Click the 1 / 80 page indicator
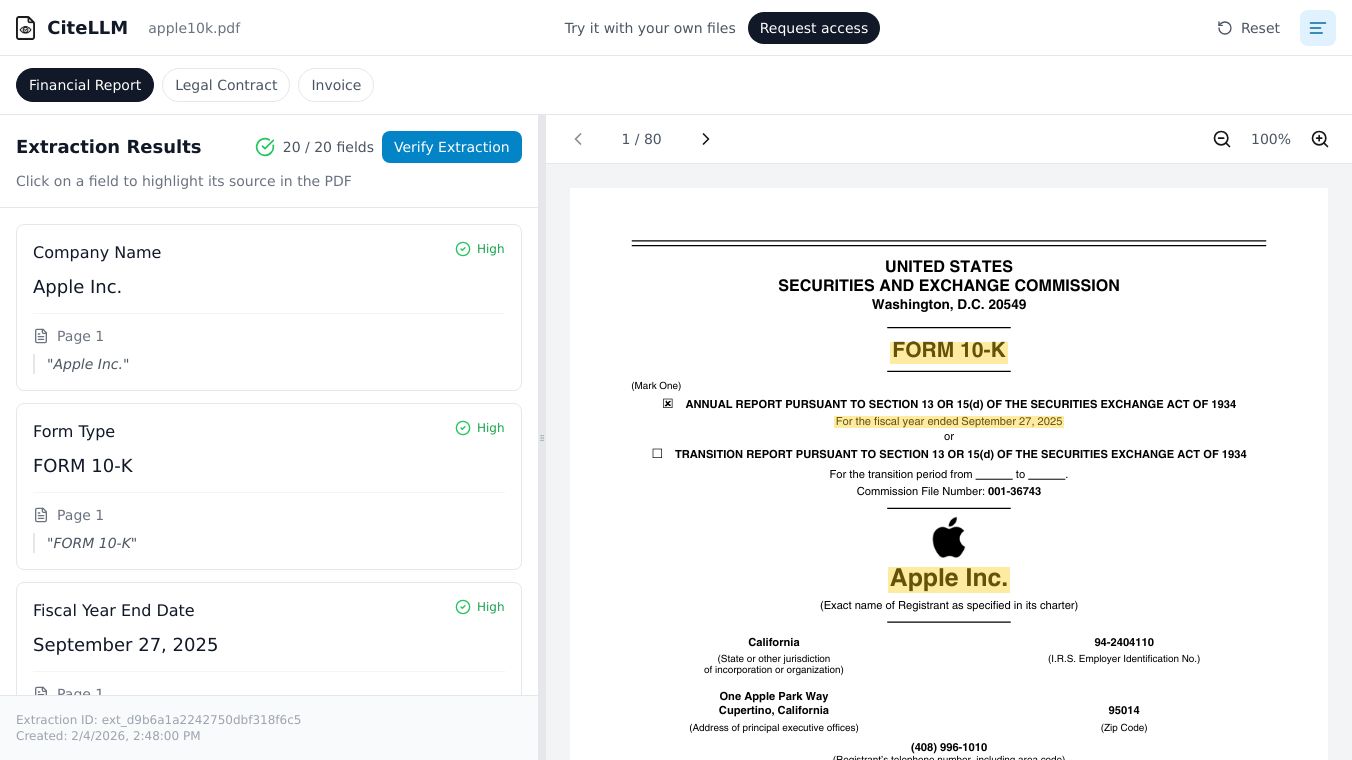Image resolution: width=1352 pixels, height=760 pixels. (641, 139)
